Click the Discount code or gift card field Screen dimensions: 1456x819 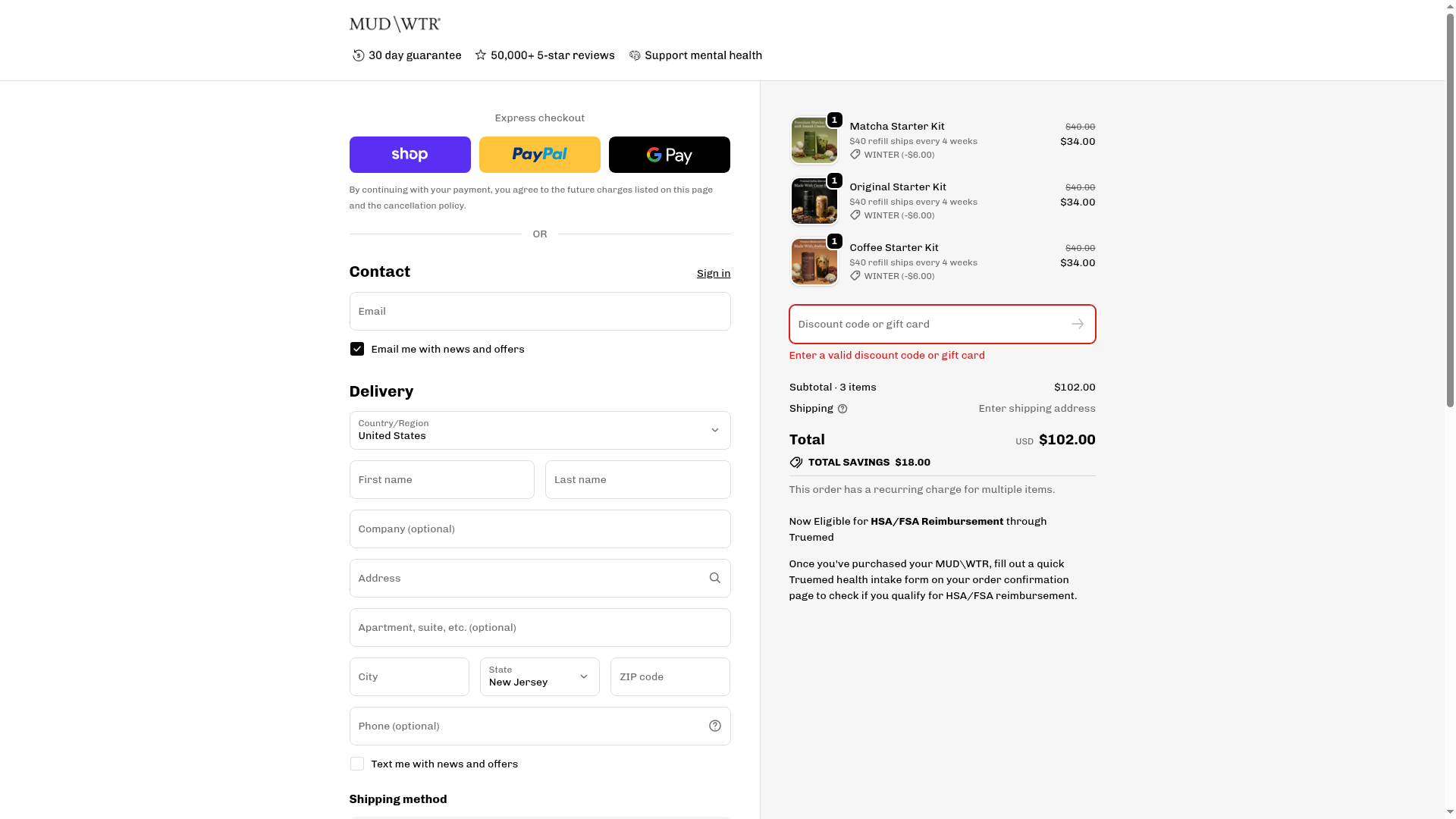coord(925,324)
